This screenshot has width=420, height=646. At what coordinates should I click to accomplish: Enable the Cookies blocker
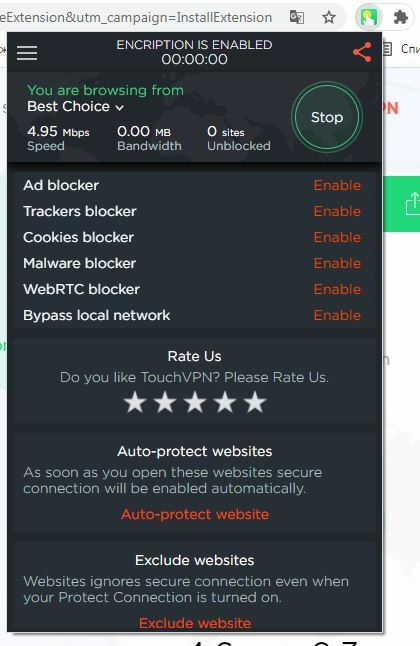click(x=337, y=237)
